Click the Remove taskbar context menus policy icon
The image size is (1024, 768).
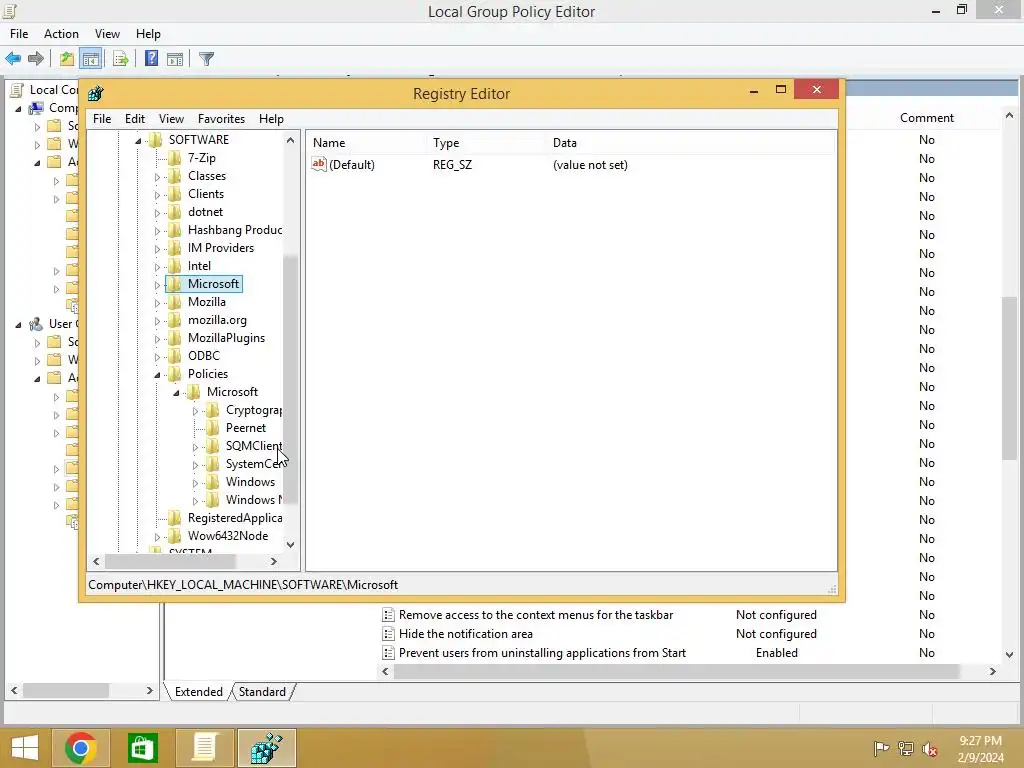(388, 615)
